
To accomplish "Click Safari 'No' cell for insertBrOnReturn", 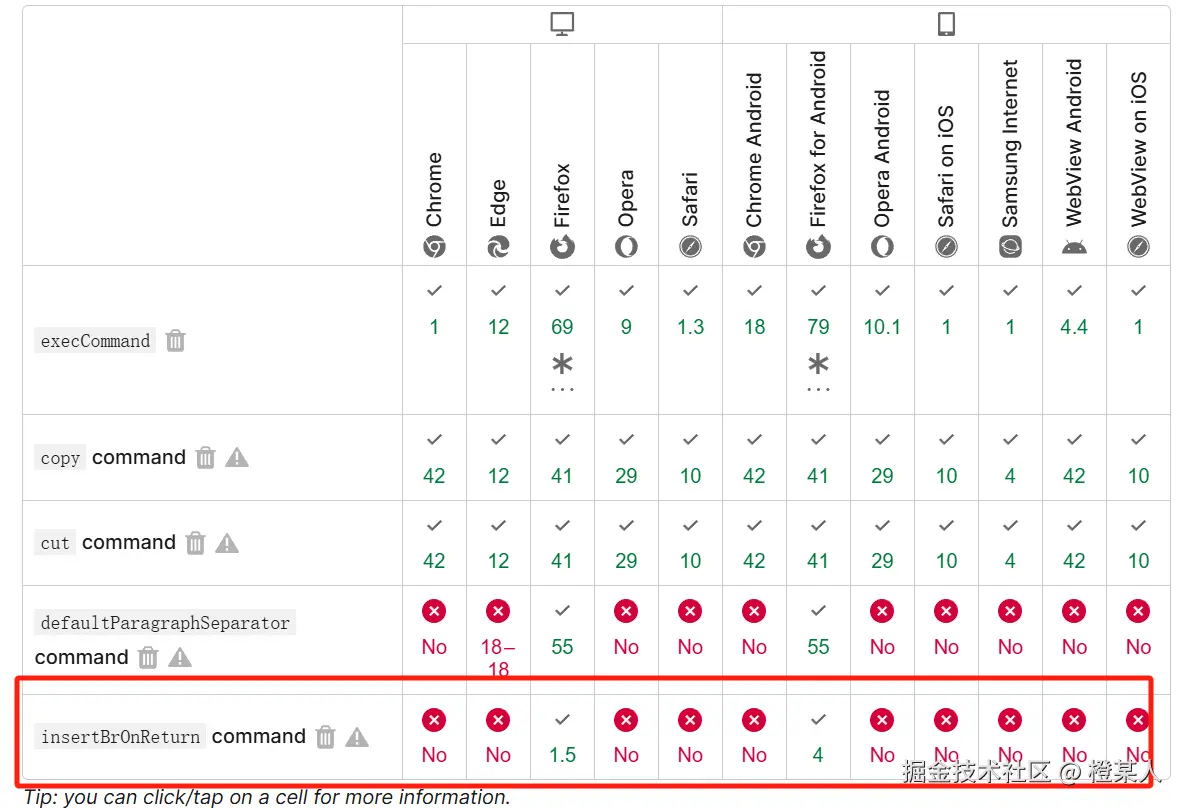I will coord(690,738).
